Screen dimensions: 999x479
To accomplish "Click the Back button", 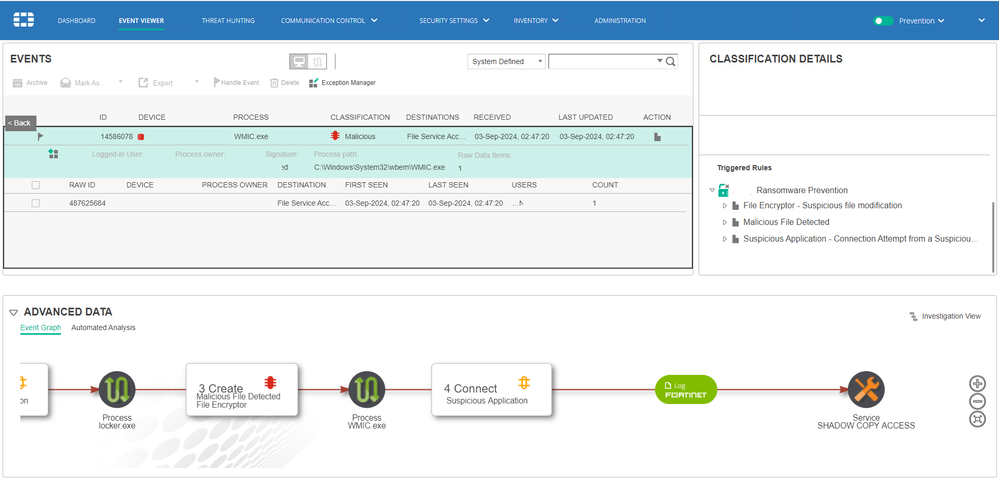I will click(x=20, y=123).
